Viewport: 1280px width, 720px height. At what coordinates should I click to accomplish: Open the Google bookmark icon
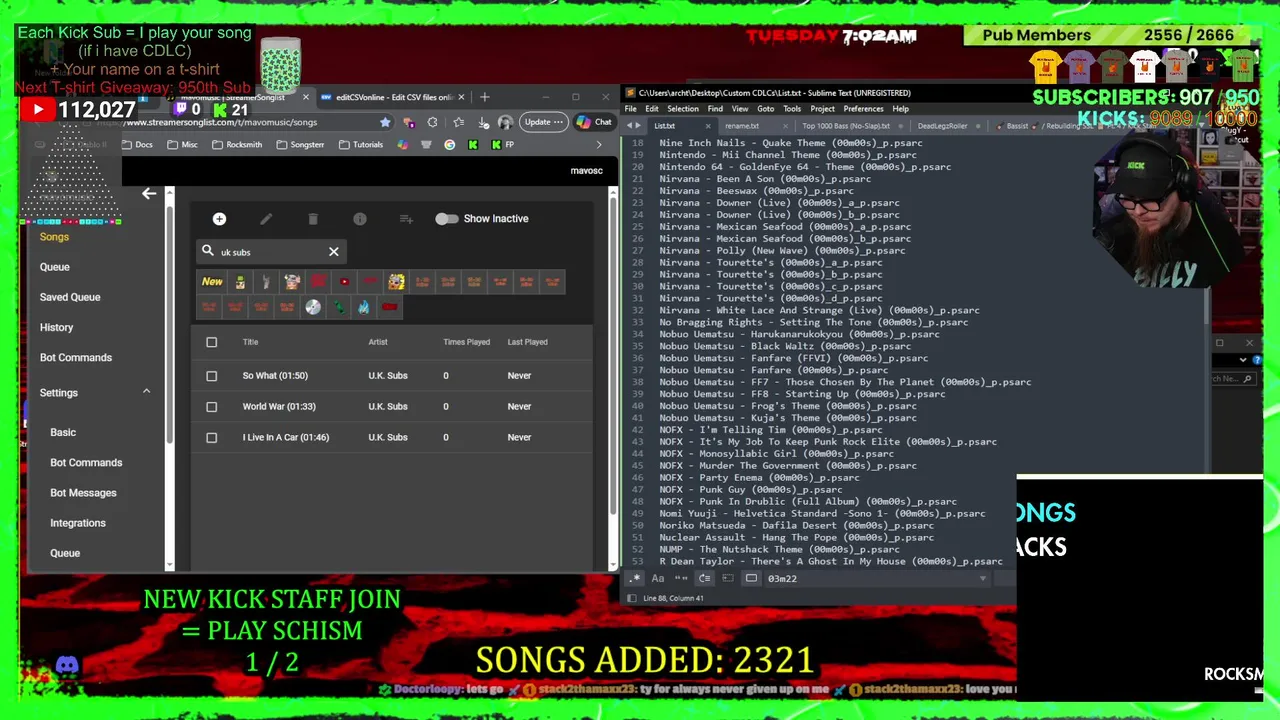449,145
